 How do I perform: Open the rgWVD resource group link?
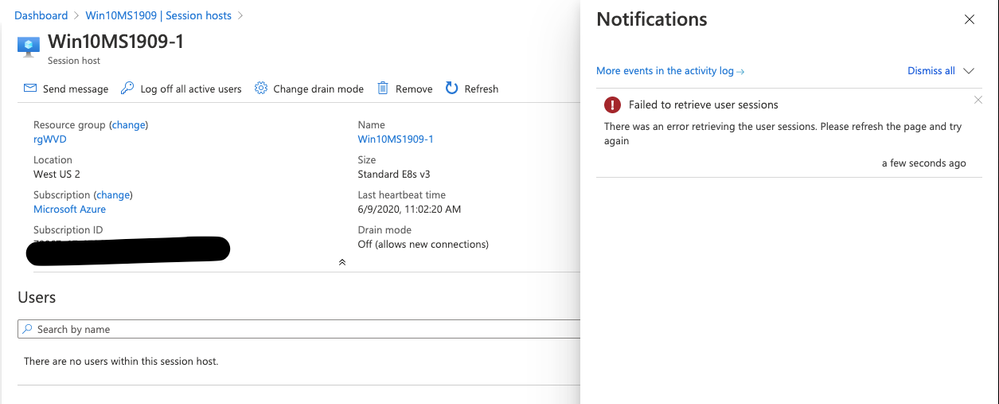(x=50, y=139)
